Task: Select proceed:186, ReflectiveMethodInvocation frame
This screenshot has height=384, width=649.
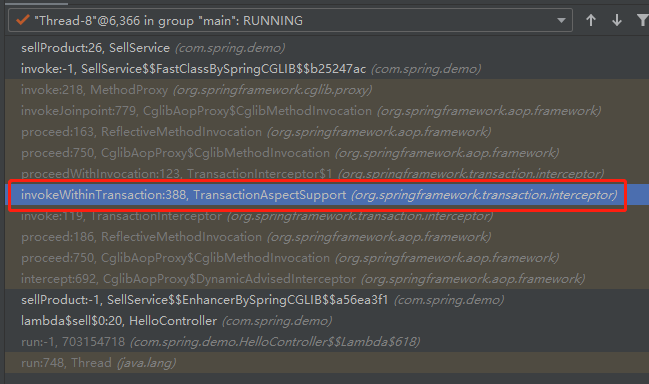Action: pyautogui.click(x=327, y=237)
